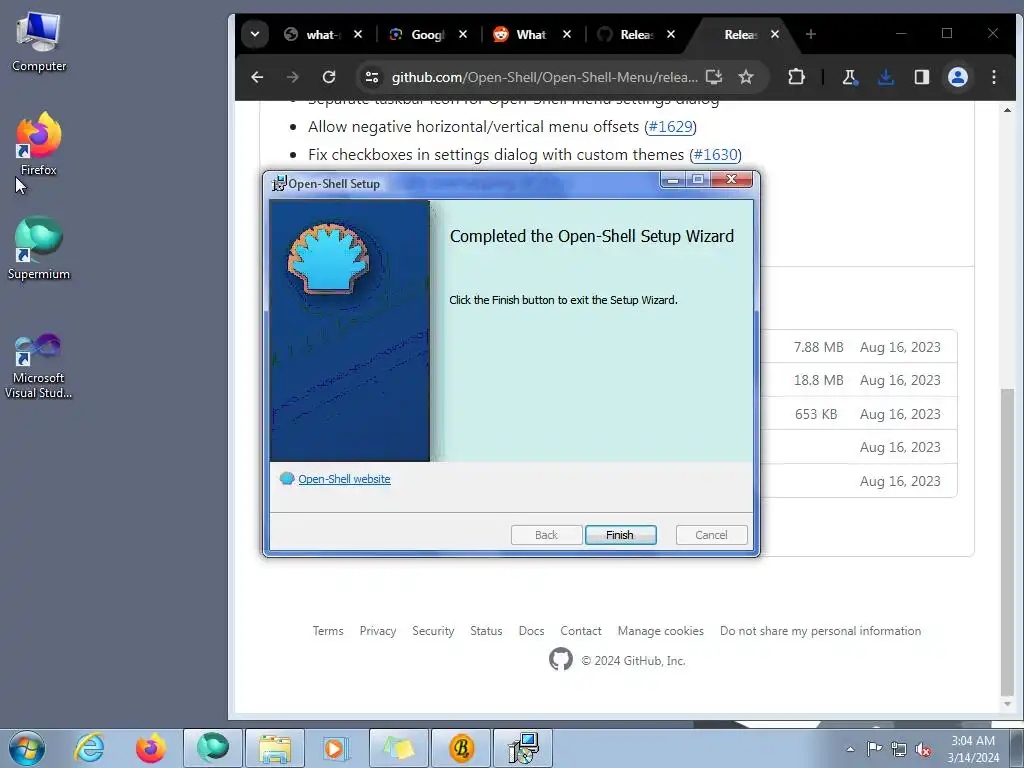The width and height of the screenshot is (1024, 768).
Task: Click the muted volume tray icon
Action: point(923,749)
